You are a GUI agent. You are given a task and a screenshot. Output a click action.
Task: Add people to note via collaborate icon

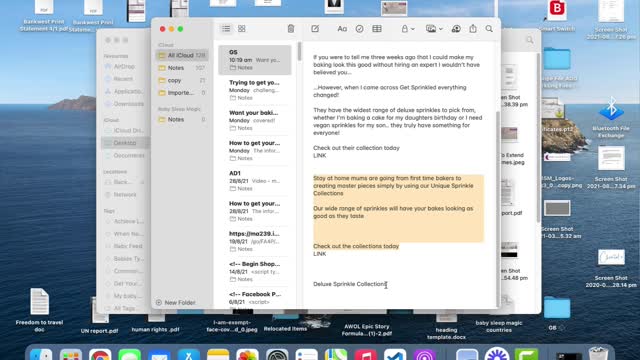click(x=456, y=29)
